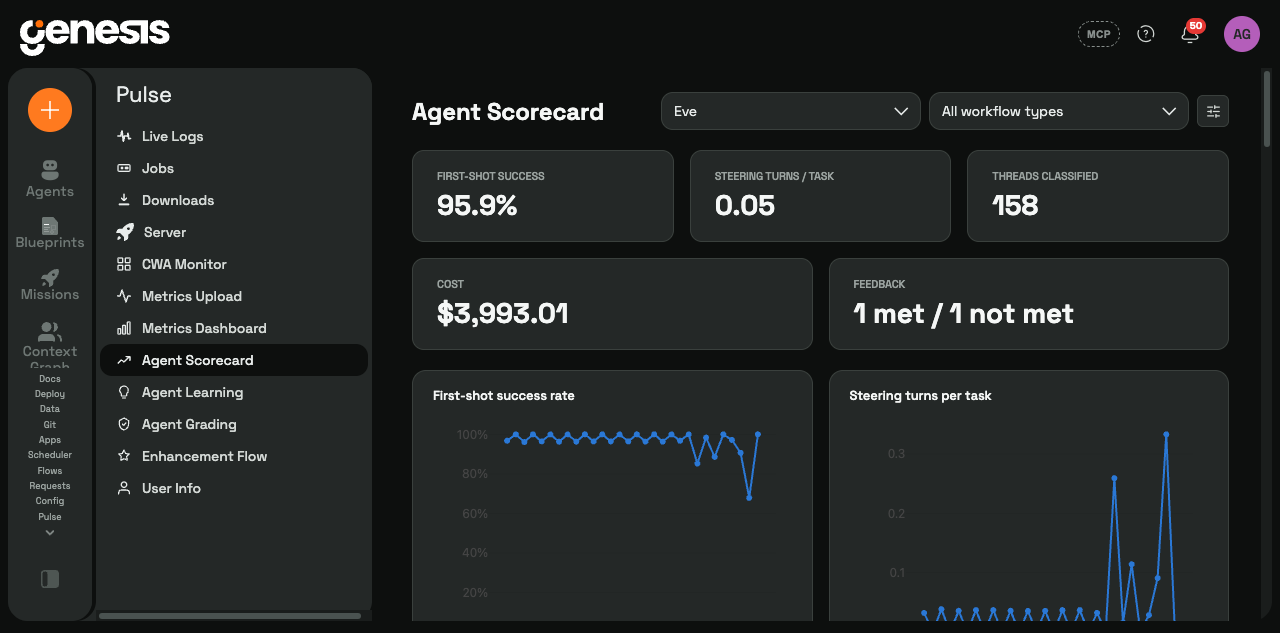Open CWA Monitor page

pos(234,264)
